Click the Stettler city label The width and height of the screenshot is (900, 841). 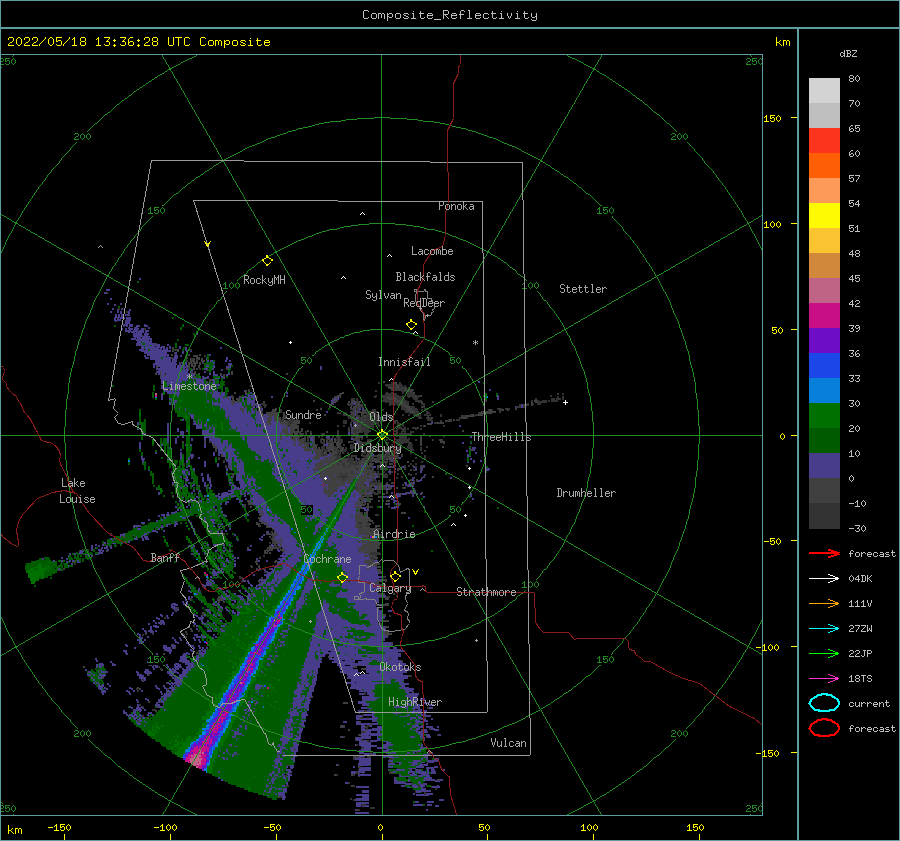point(583,289)
